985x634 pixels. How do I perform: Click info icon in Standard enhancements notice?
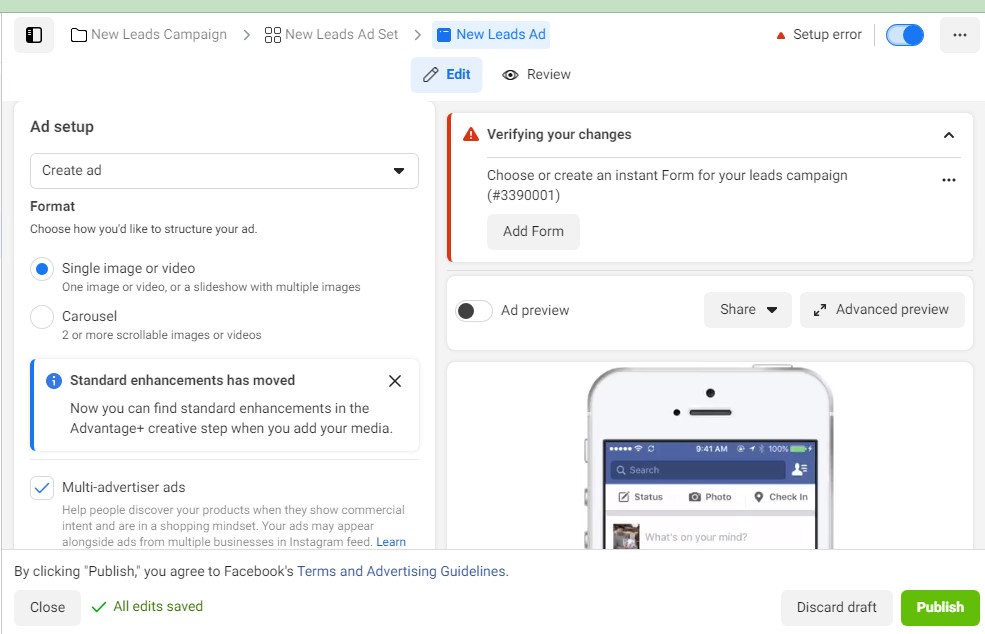54,381
